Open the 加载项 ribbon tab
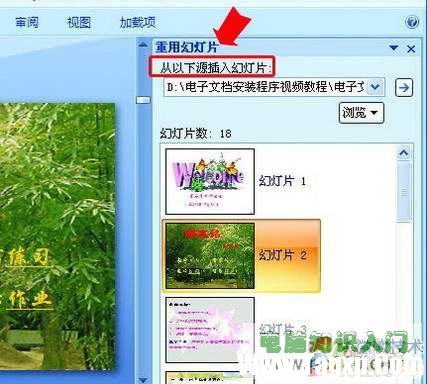This screenshot has width=427, height=384. pos(138,23)
